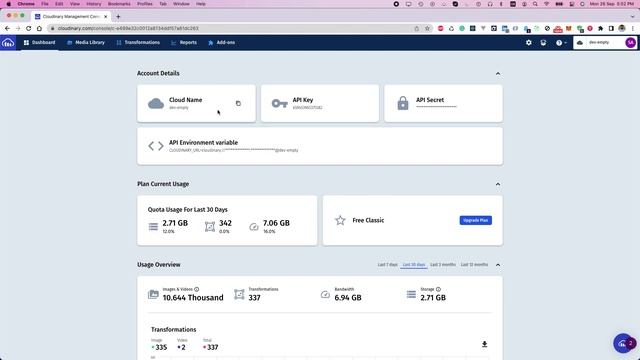This screenshot has width=640, height=360.
Task: Switch to the Reports tab
Action: [184, 42]
